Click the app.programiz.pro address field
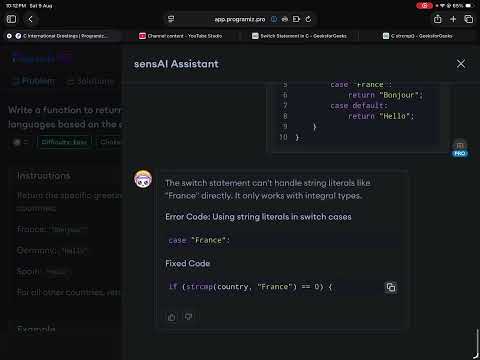The image size is (480, 360). [240, 19]
